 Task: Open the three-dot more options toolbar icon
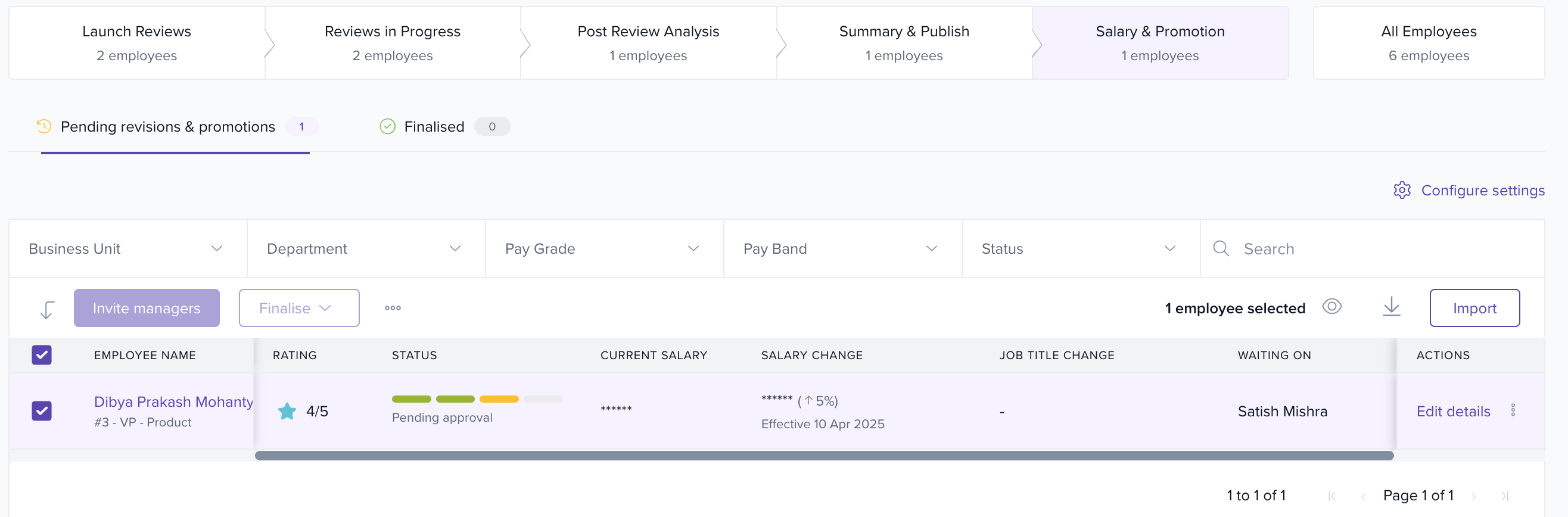(393, 308)
